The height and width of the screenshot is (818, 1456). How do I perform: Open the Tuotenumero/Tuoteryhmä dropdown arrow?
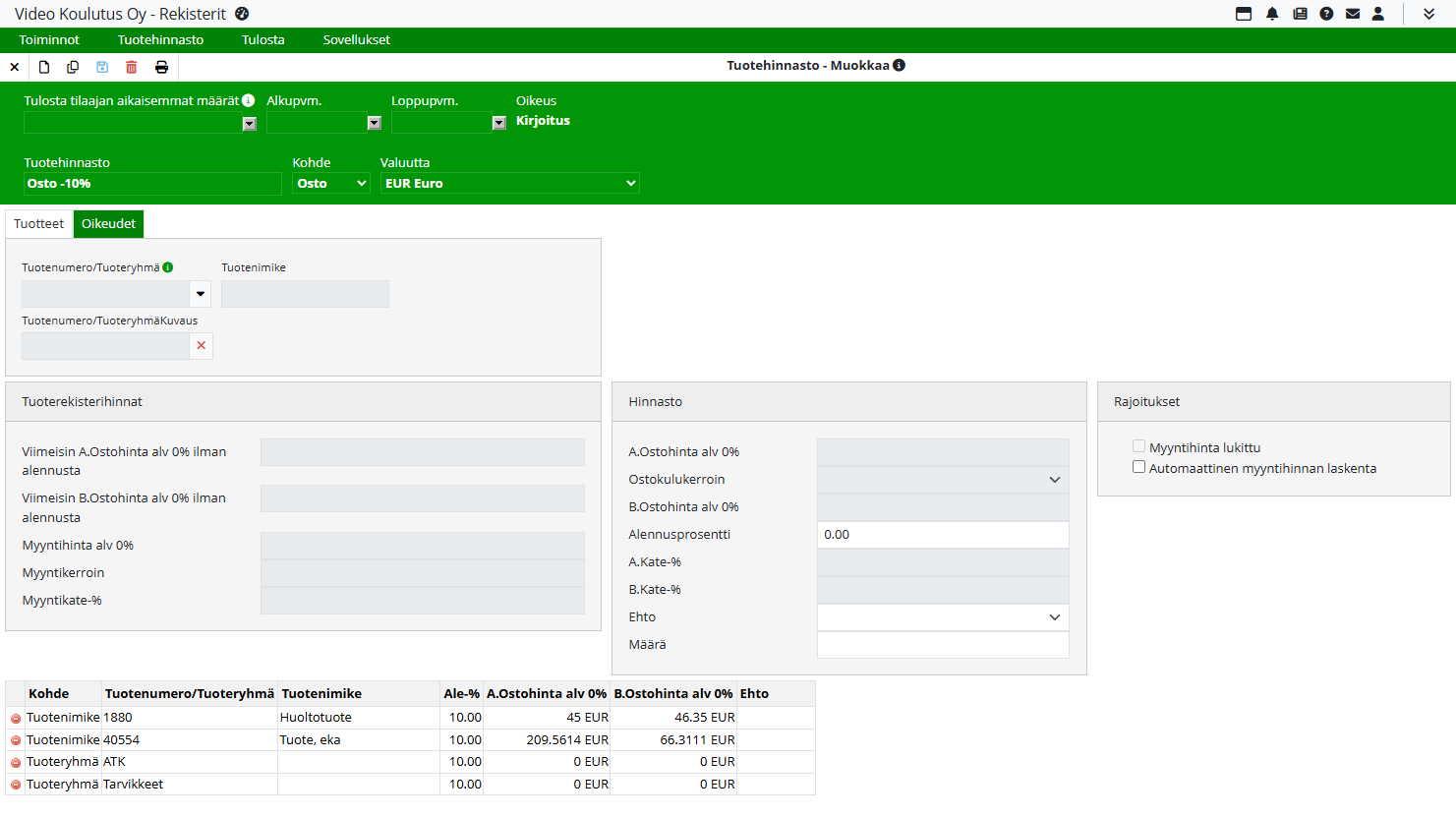tap(201, 294)
